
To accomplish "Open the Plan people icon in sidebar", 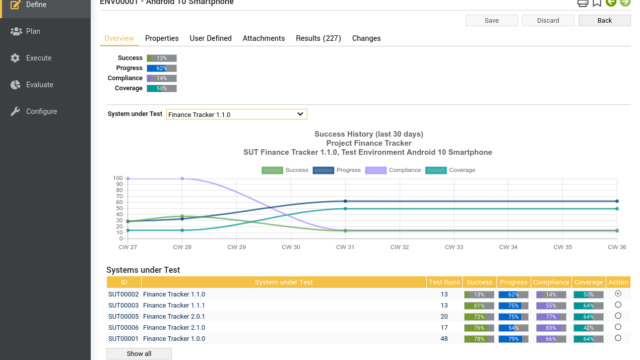I will pos(16,31).
